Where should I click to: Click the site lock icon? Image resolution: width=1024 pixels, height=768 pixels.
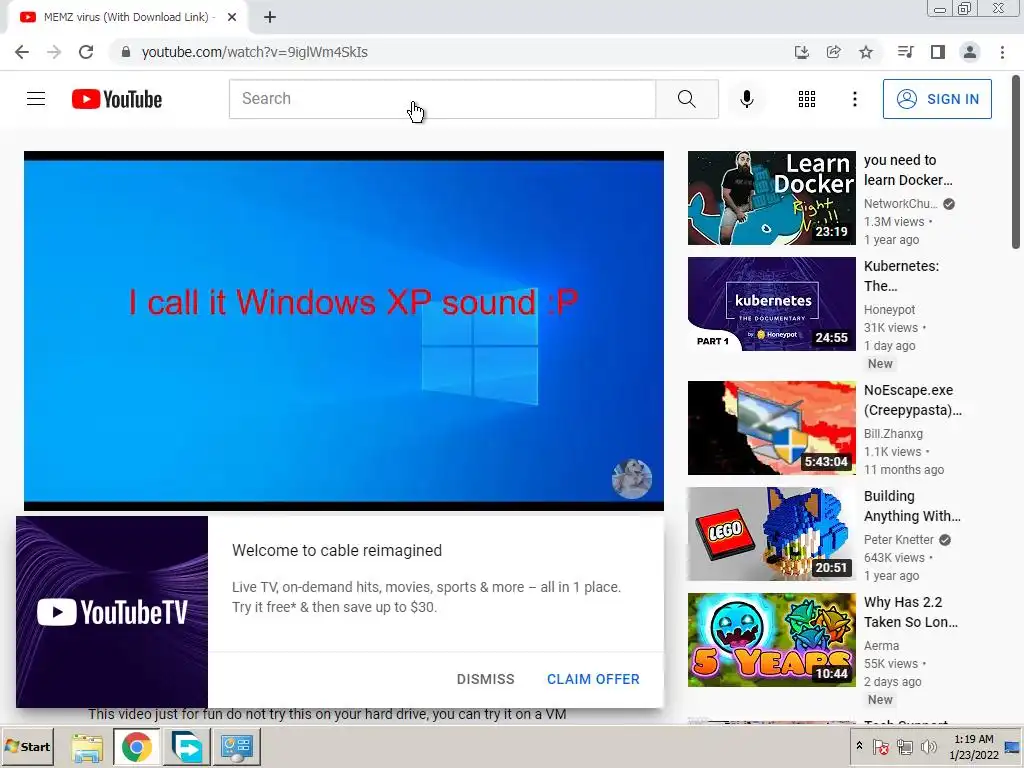pyautogui.click(x=126, y=52)
